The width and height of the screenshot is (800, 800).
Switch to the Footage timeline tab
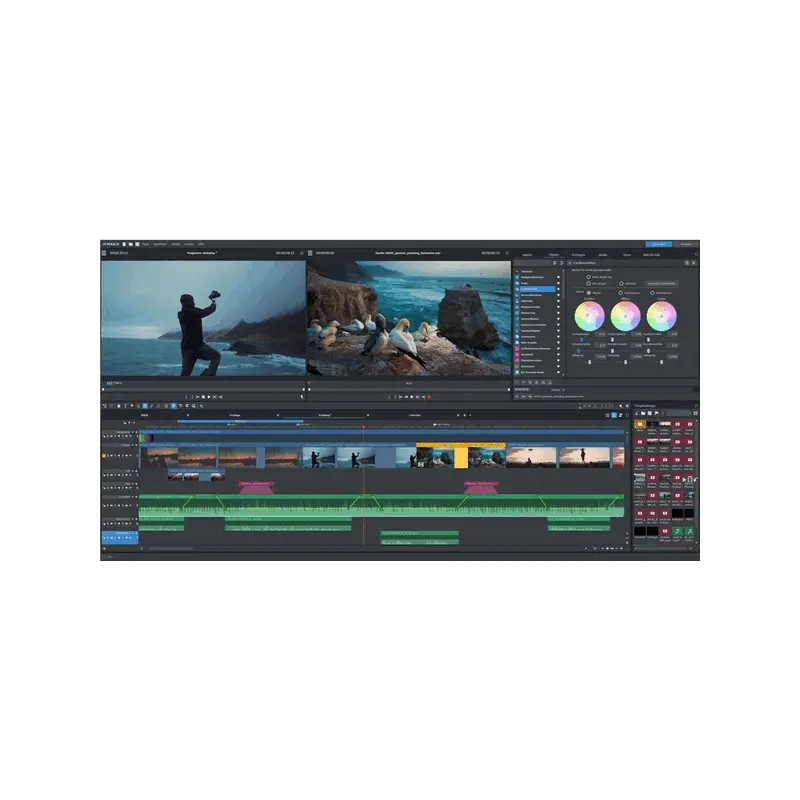tap(235, 415)
